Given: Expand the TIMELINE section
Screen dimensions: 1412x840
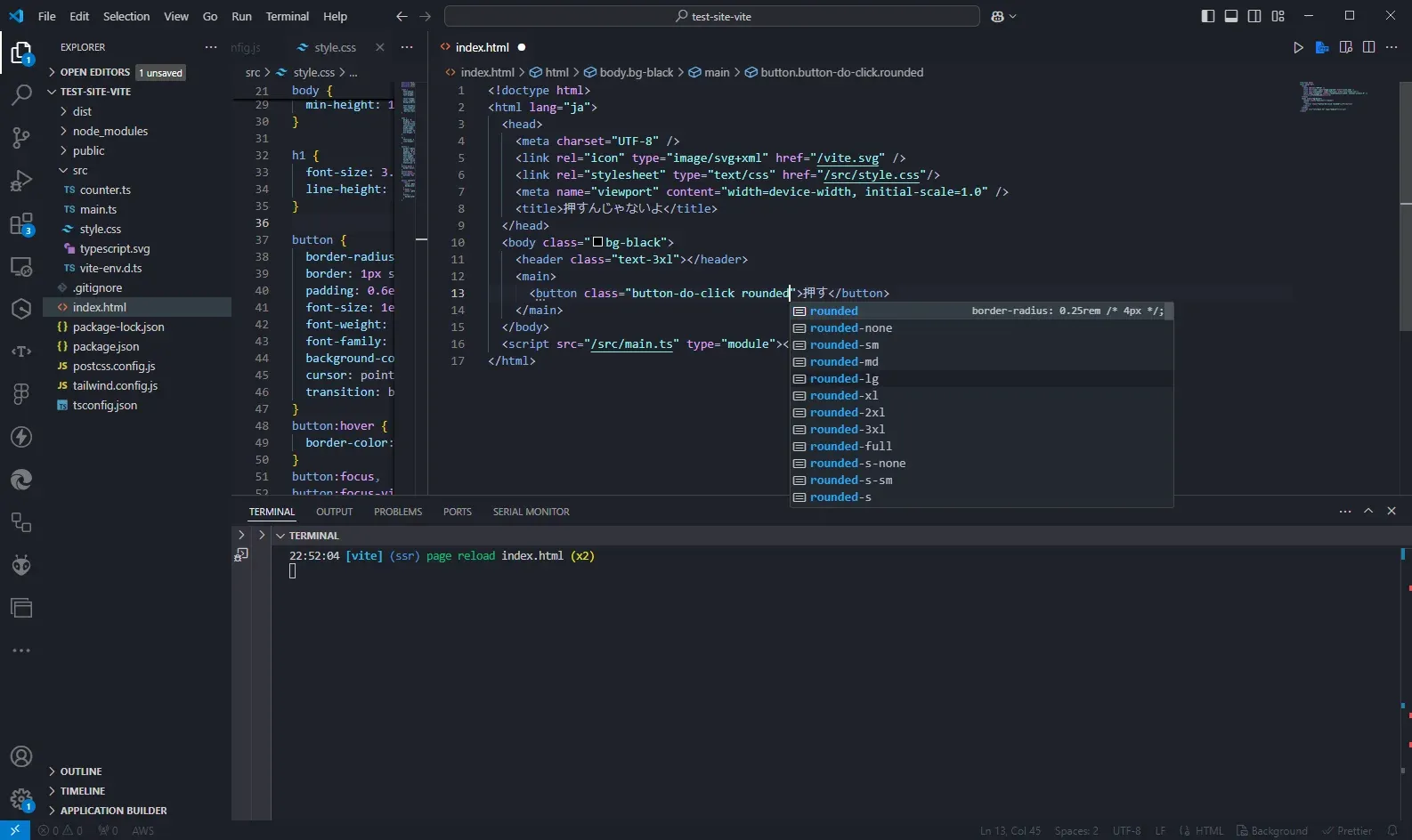Looking at the screenshot, I should pyautogui.click(x=52, y=791).
